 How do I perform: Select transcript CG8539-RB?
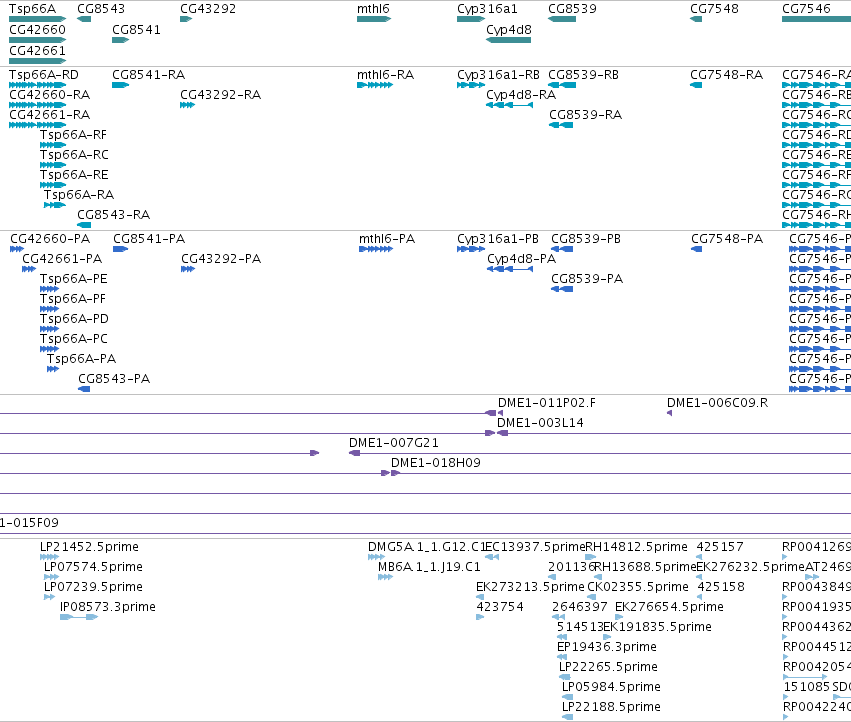point(562,85)
